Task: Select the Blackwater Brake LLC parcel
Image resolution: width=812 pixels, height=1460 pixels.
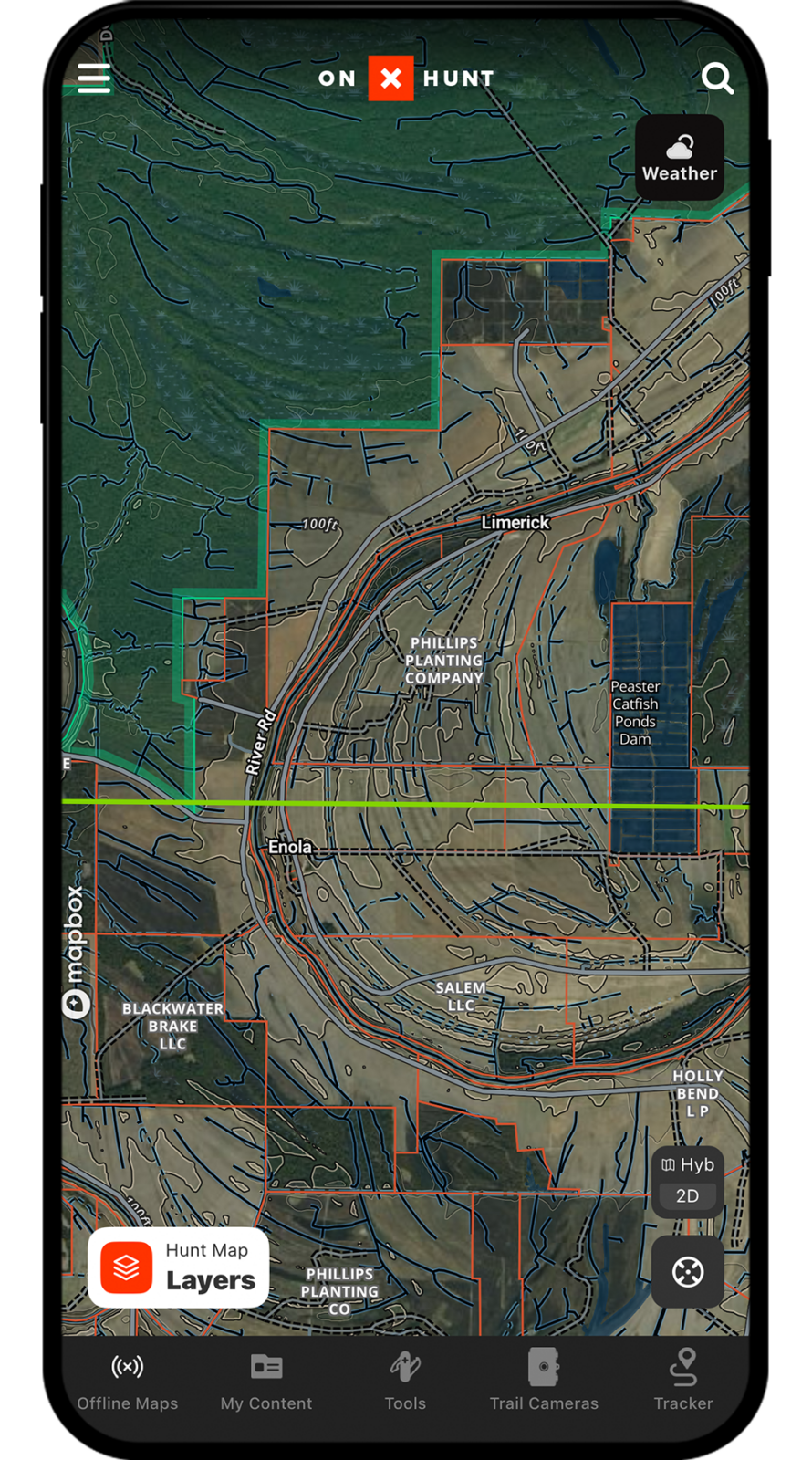Action: point(172,1027)
